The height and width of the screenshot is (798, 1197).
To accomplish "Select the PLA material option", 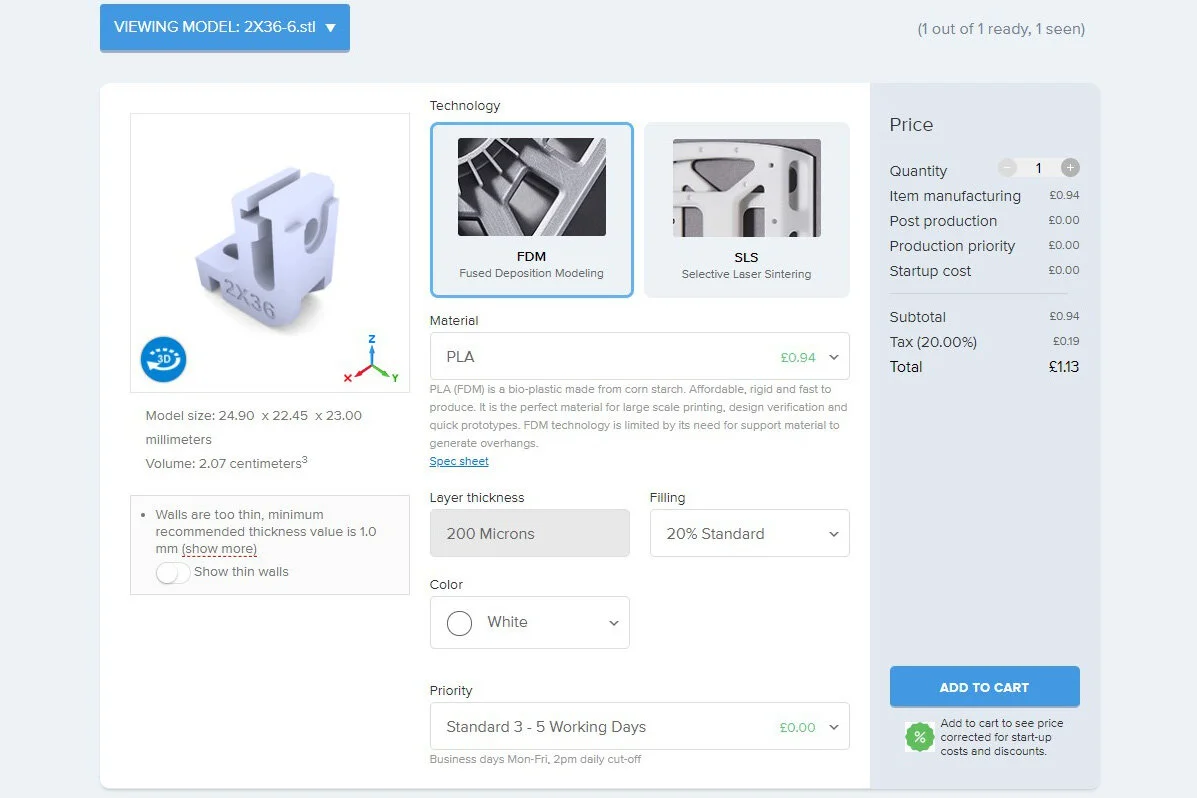I will click(x=639, y=356).
